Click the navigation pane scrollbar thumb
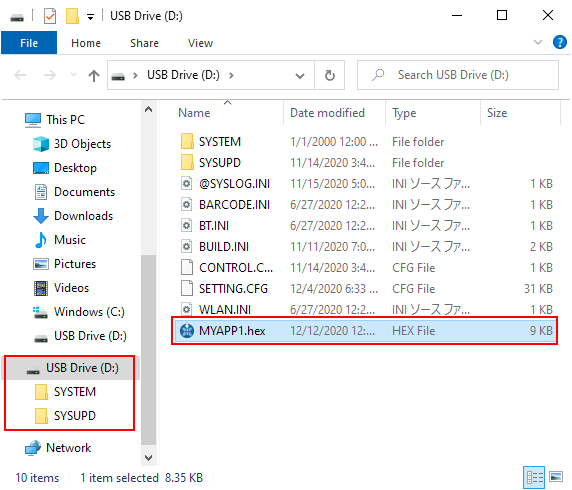The image size is (572, 490). click(x=148, y=350)
